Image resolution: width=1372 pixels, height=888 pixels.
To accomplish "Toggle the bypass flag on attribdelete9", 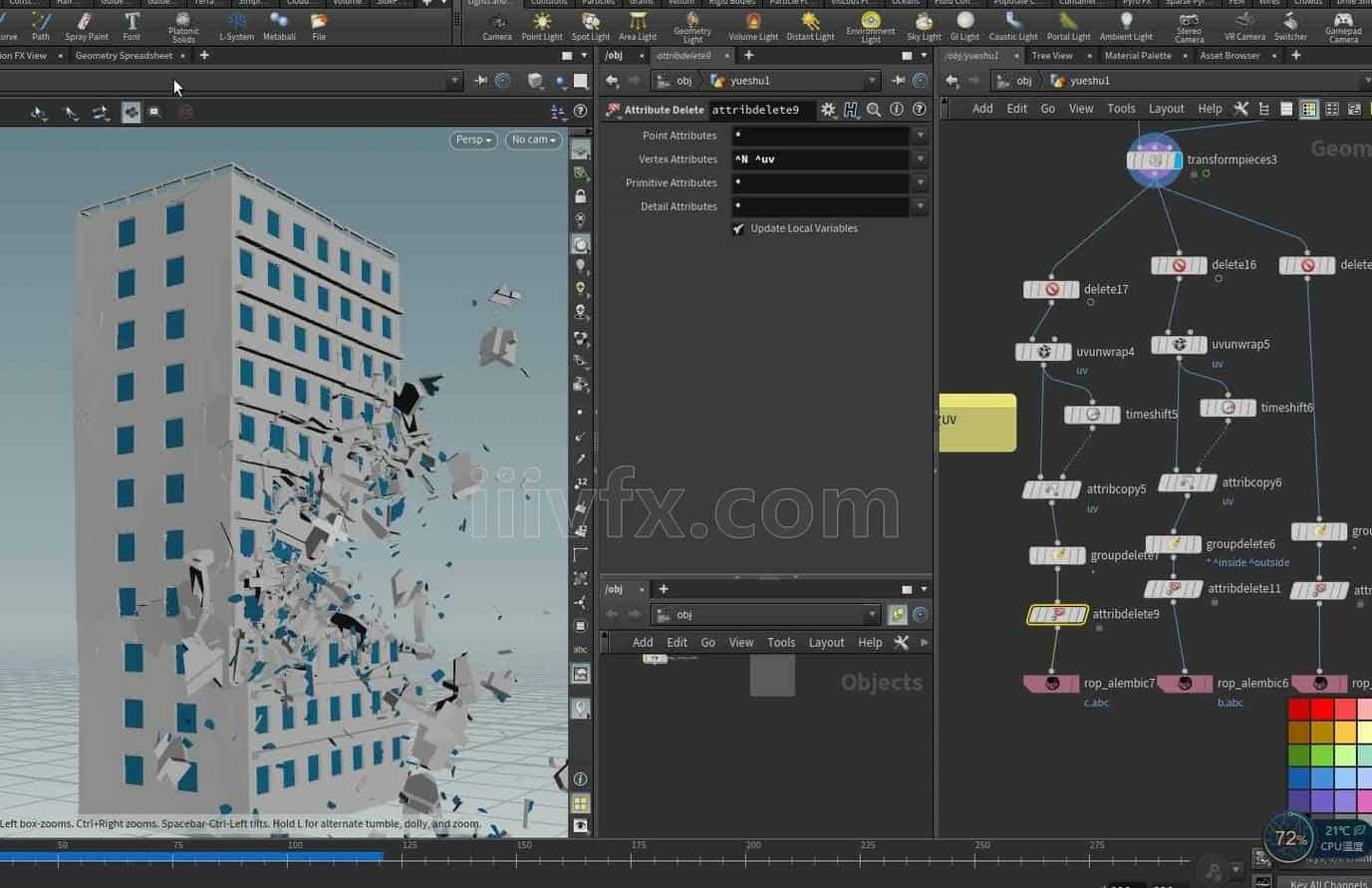I will click(1035, 615).
